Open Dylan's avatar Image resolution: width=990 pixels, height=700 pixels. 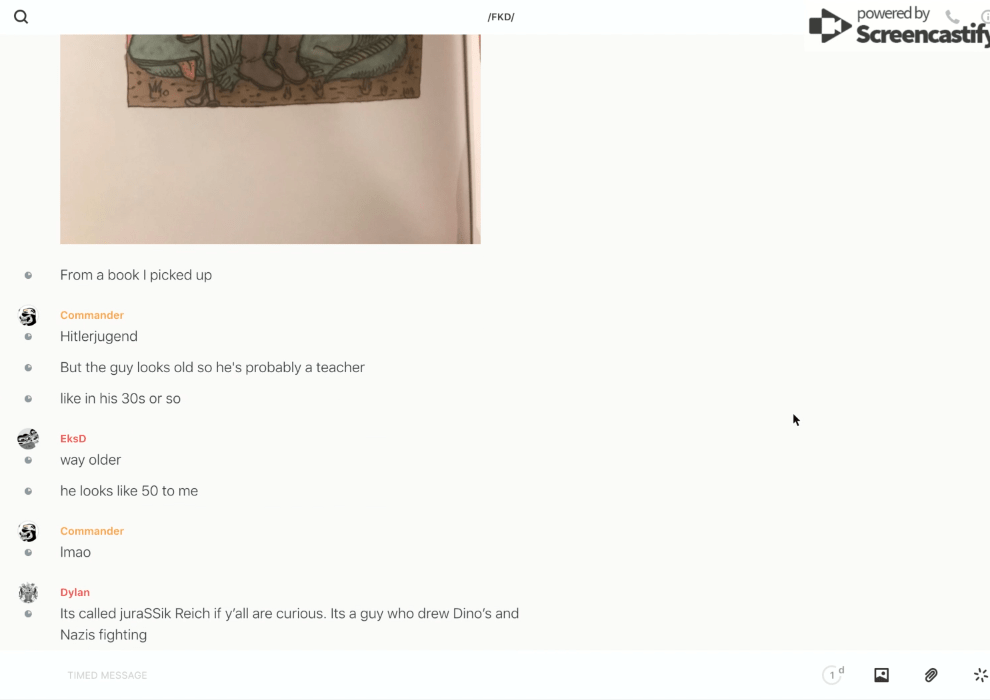click(28, 593)
